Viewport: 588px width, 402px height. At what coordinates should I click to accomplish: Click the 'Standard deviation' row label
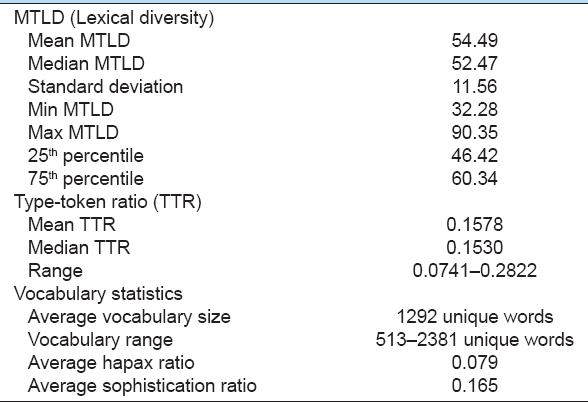click(x=105, y=87)
